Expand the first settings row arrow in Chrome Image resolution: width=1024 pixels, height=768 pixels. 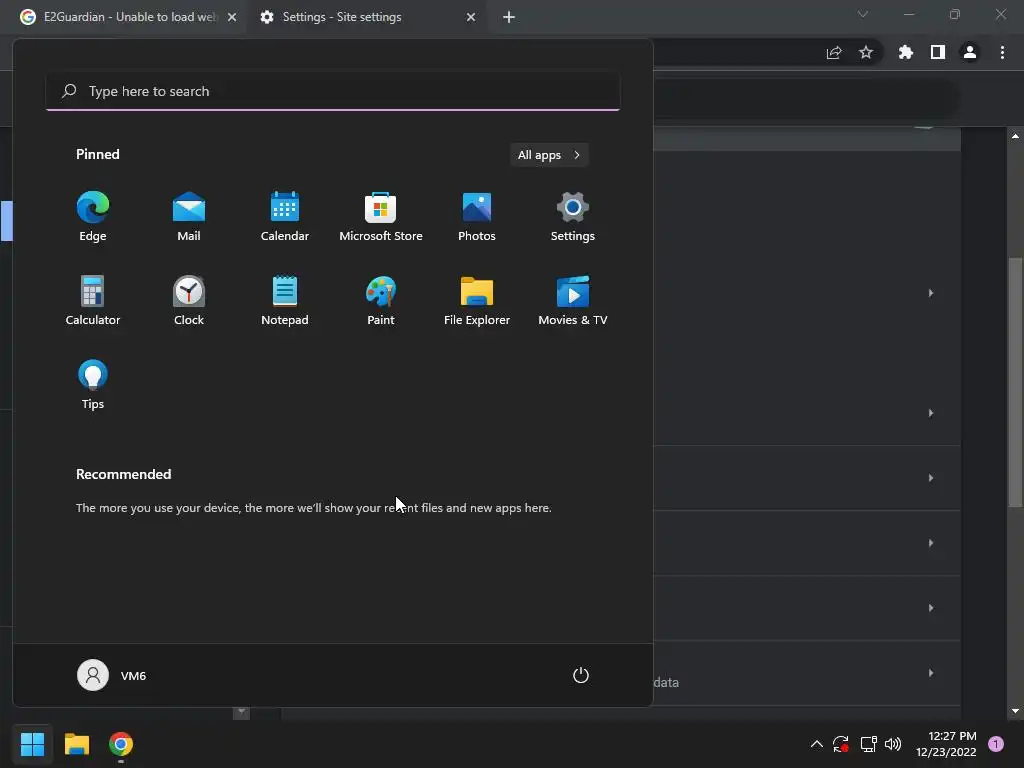point(931,293)
